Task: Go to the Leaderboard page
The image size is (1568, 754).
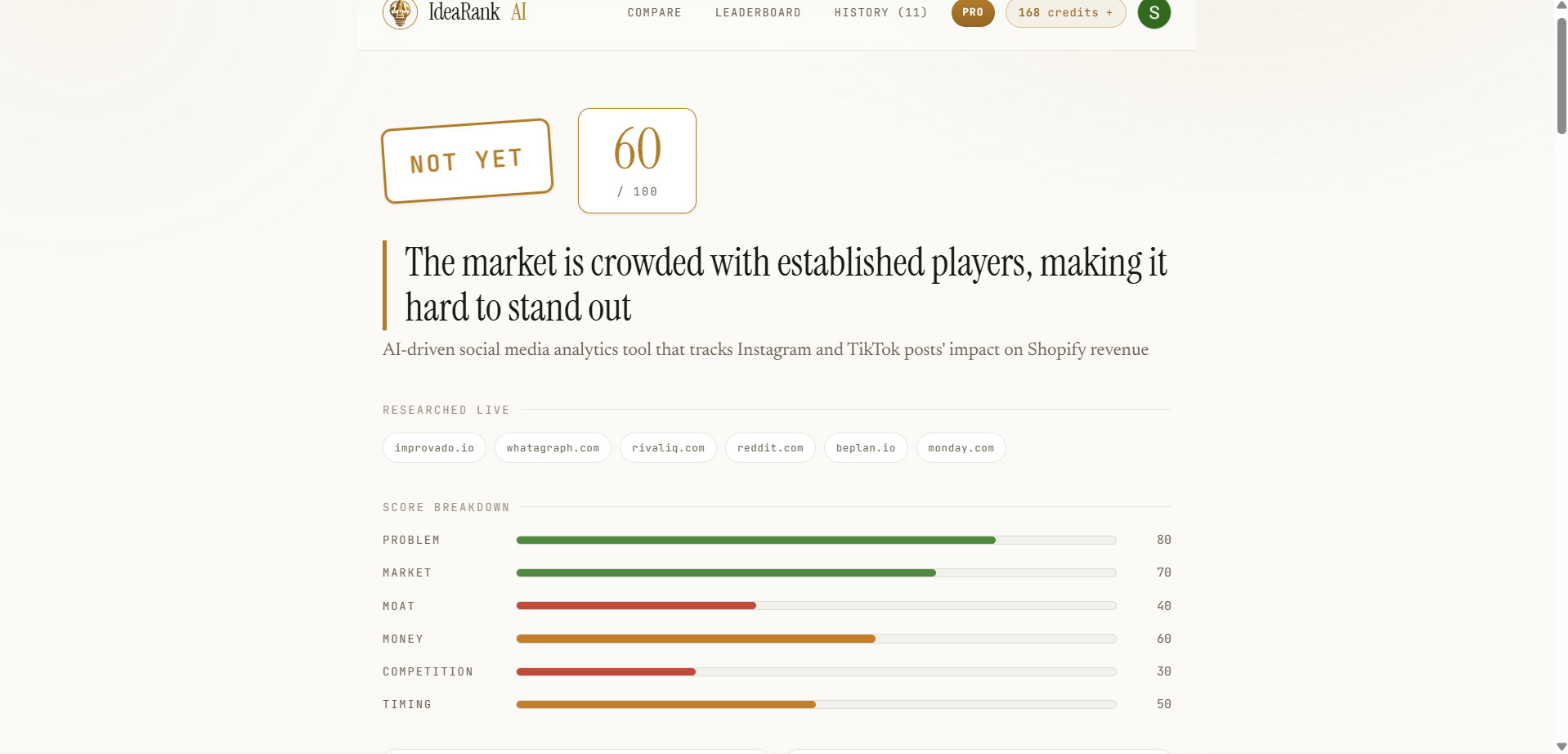Action: tap(758, 12)
